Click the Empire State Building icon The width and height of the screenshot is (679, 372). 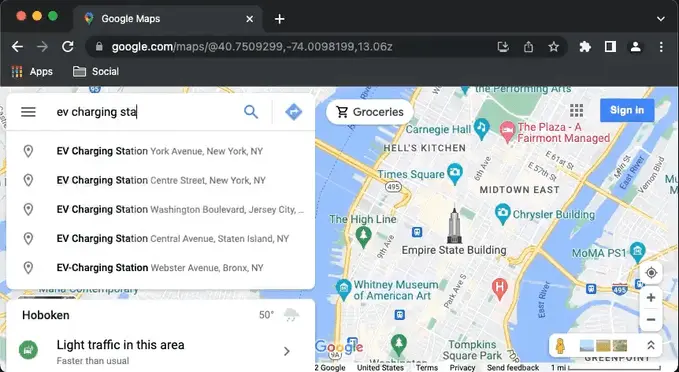[454, 225]
